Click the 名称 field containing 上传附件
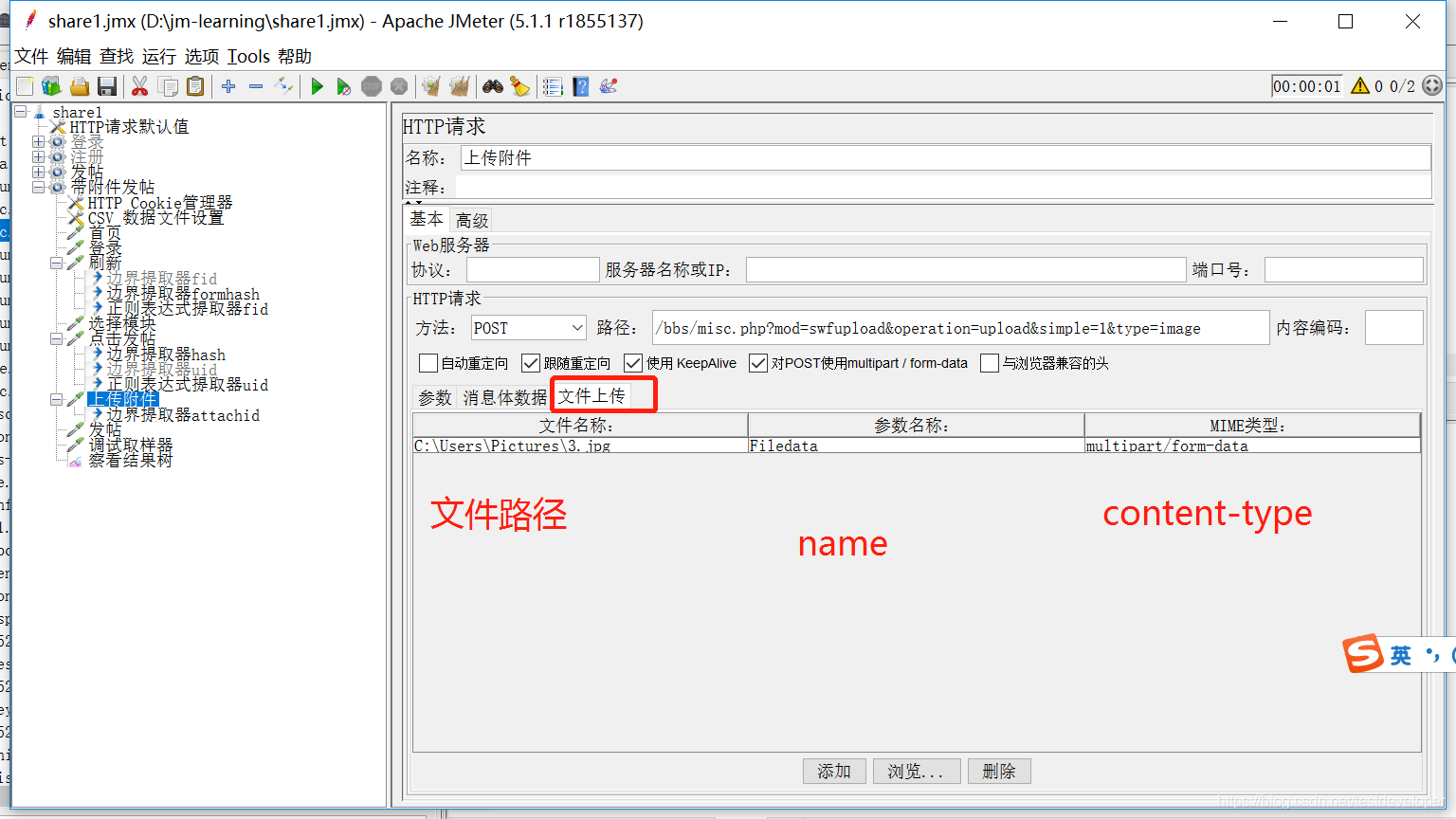Image resolution: width=1456 pixels, height=819 pixels. coord(946,157)
